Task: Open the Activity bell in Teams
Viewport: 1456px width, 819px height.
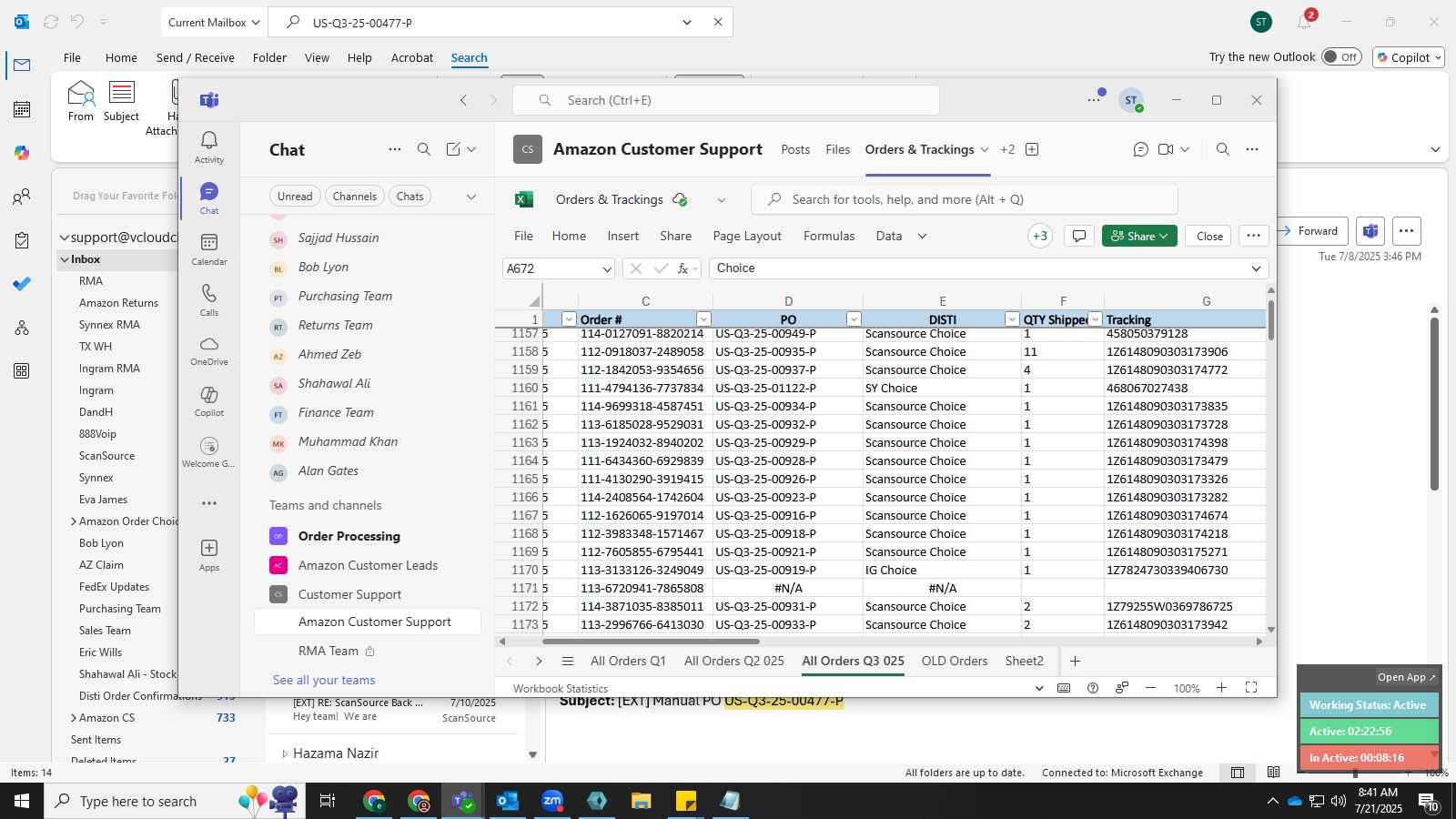Action: (209, 146)
